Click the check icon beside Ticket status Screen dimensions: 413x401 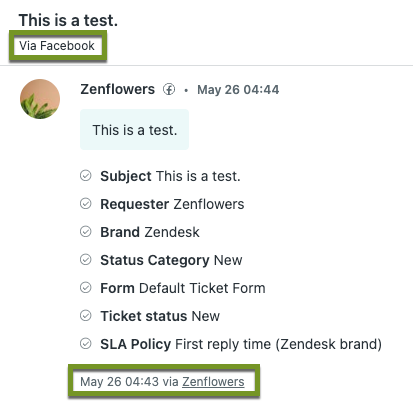tap(86, 315)
